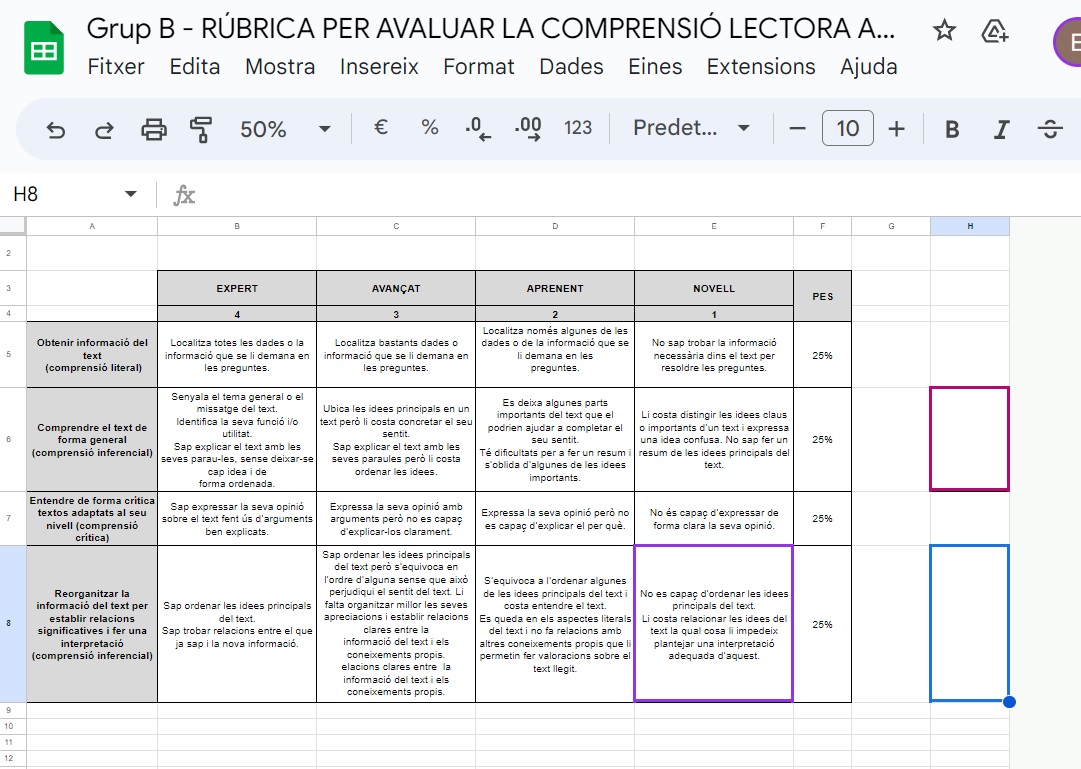Open the Extensions menu
This screenshot has width=1081, height=769.
761,67
